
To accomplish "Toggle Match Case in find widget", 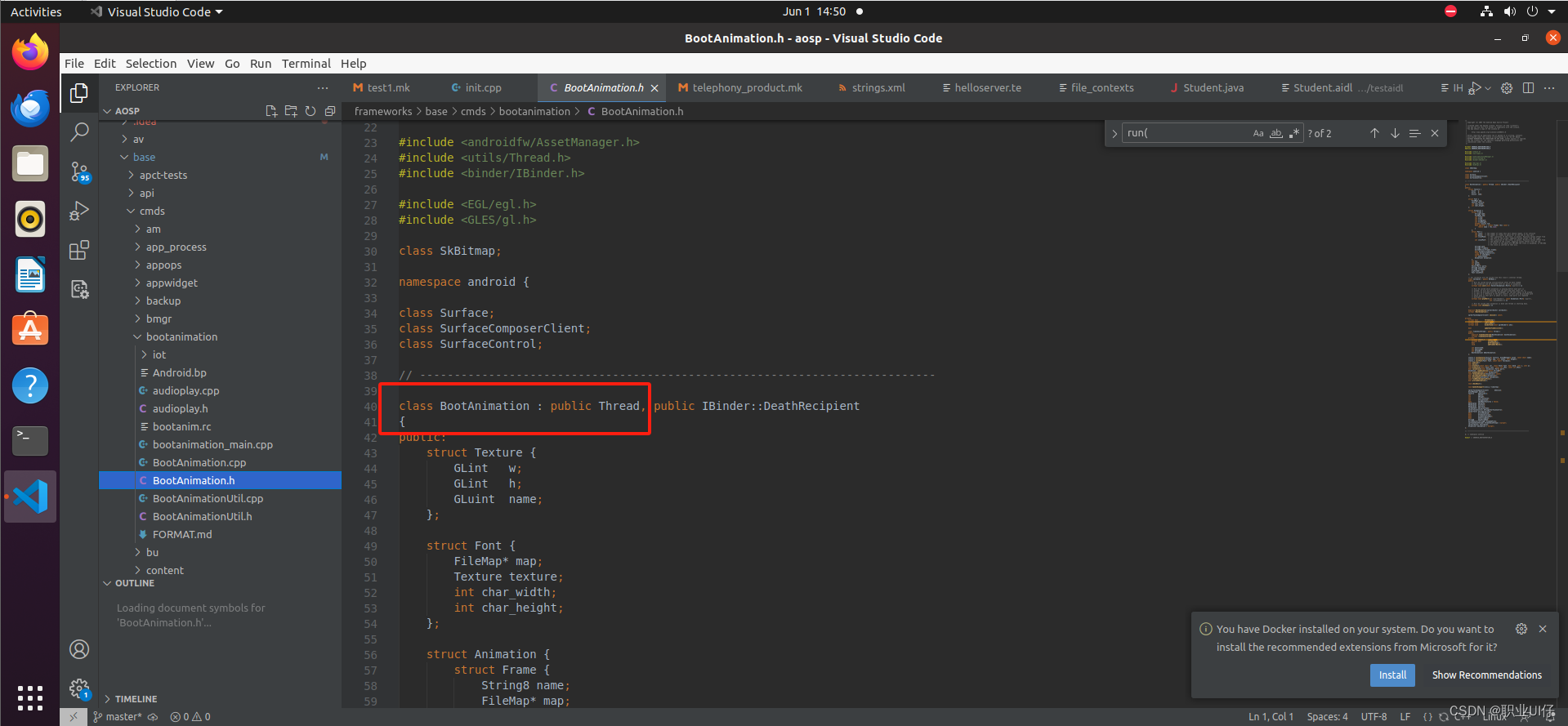I will [1258, 133].
